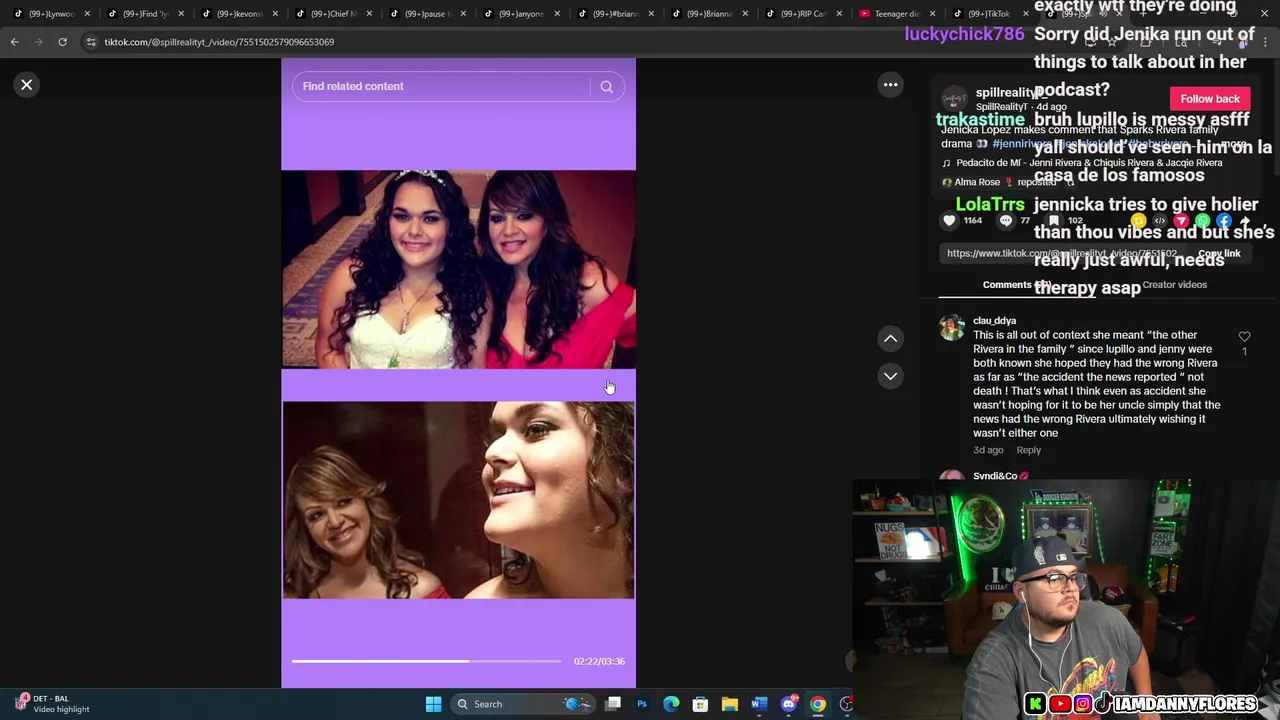Viewport: 1280px width, 720px height.
Task: Reload the page with the refresh icon
Action: tap(62, 42)
